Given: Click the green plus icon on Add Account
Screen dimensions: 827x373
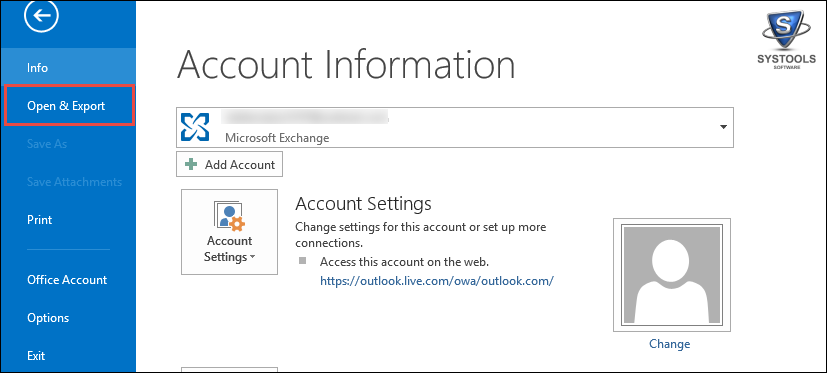Looking at the screenshot, I should pos(191,164).
